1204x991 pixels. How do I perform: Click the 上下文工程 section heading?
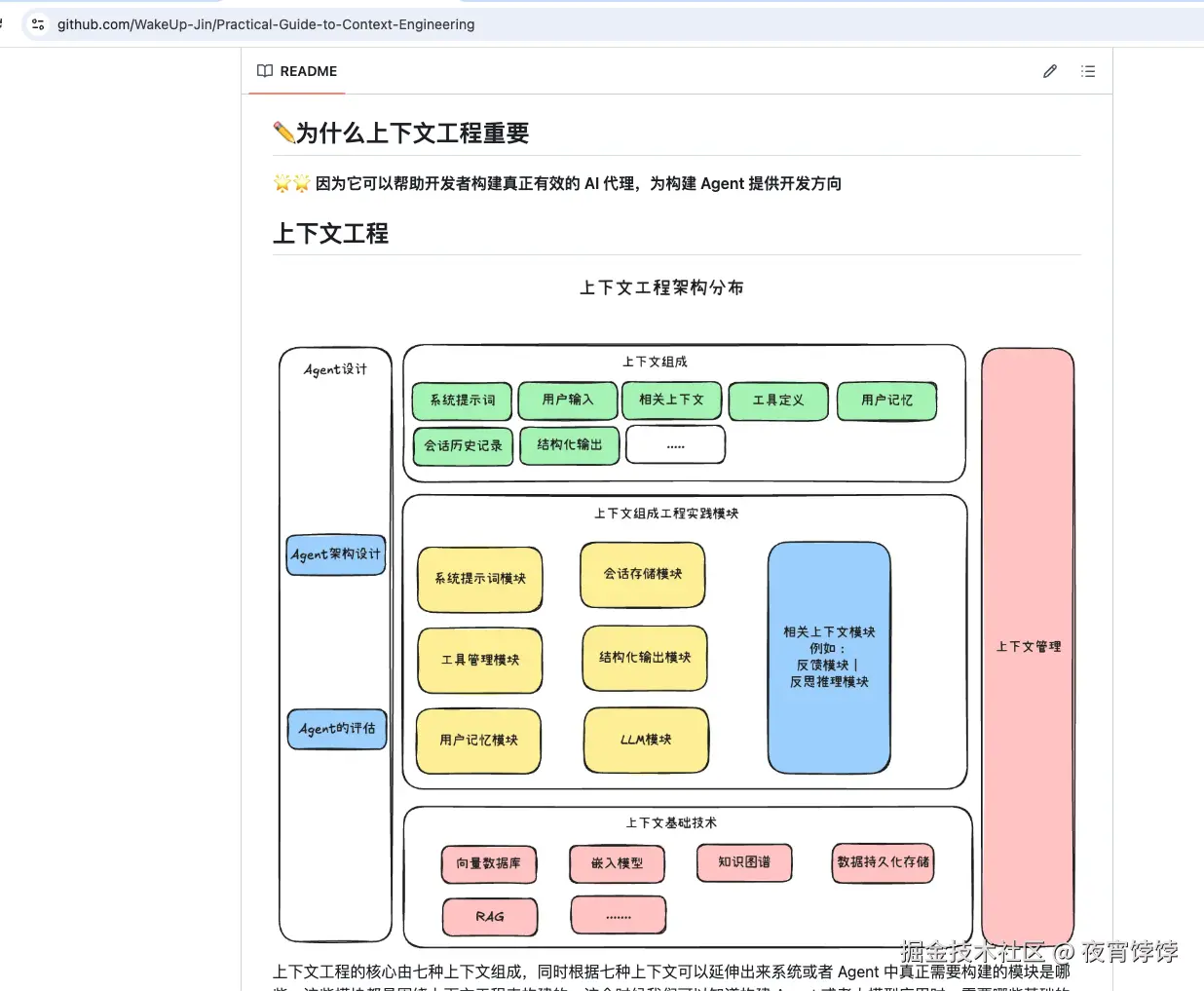pos(330,234)
